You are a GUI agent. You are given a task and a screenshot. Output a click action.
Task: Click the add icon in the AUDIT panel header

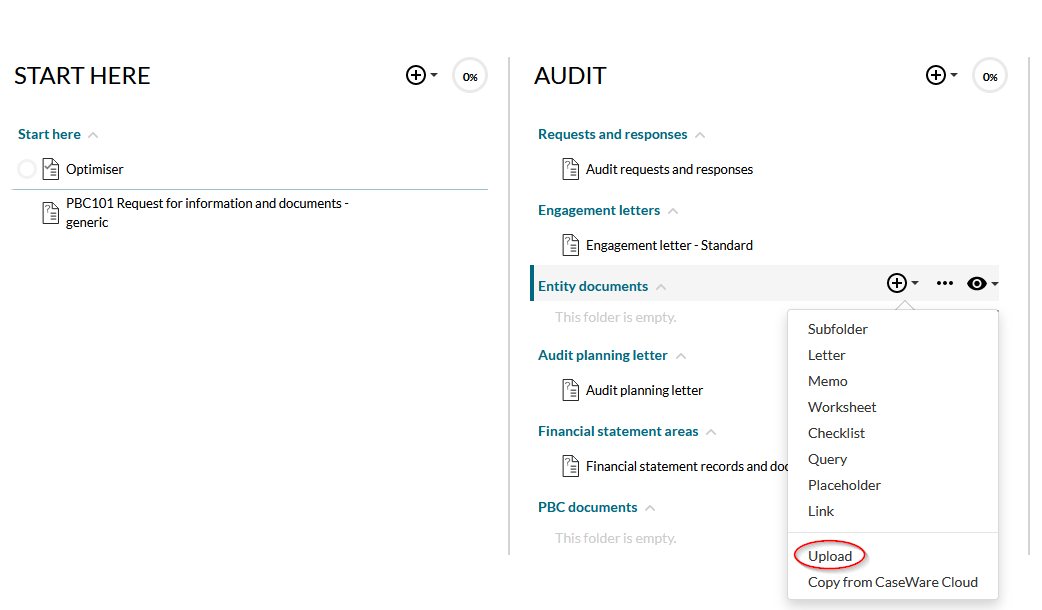point(934,74)
